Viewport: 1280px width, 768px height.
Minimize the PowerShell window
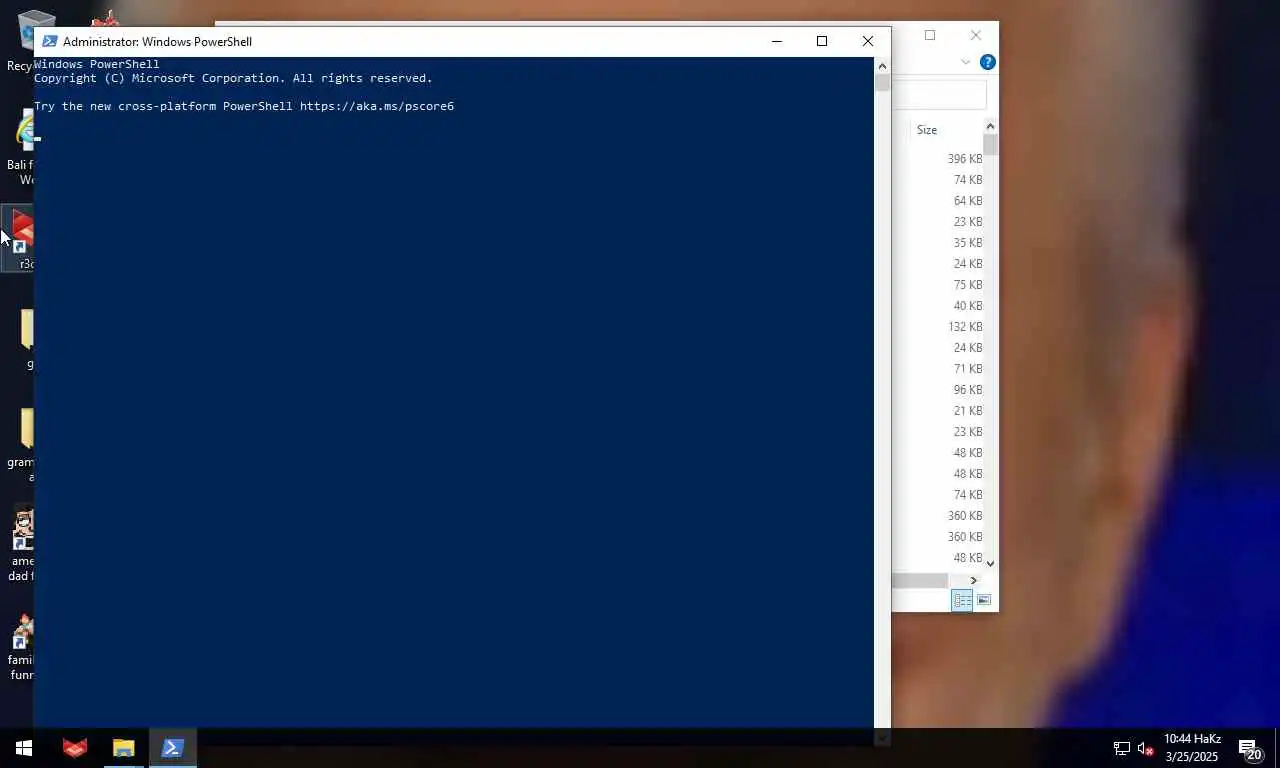[x=777, y=41]
